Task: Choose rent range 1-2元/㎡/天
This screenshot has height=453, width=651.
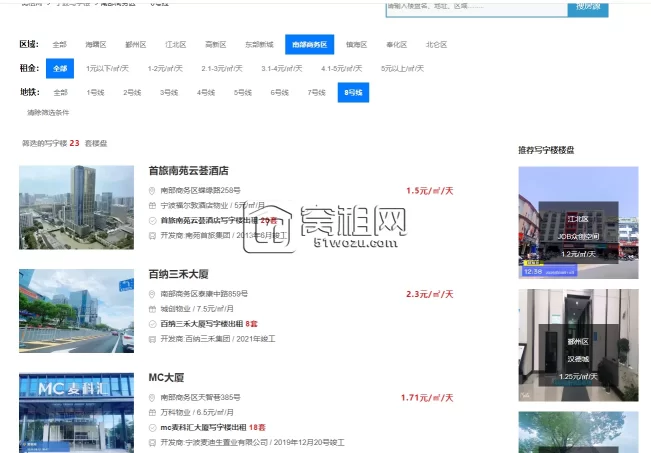Action: (165, 69)
